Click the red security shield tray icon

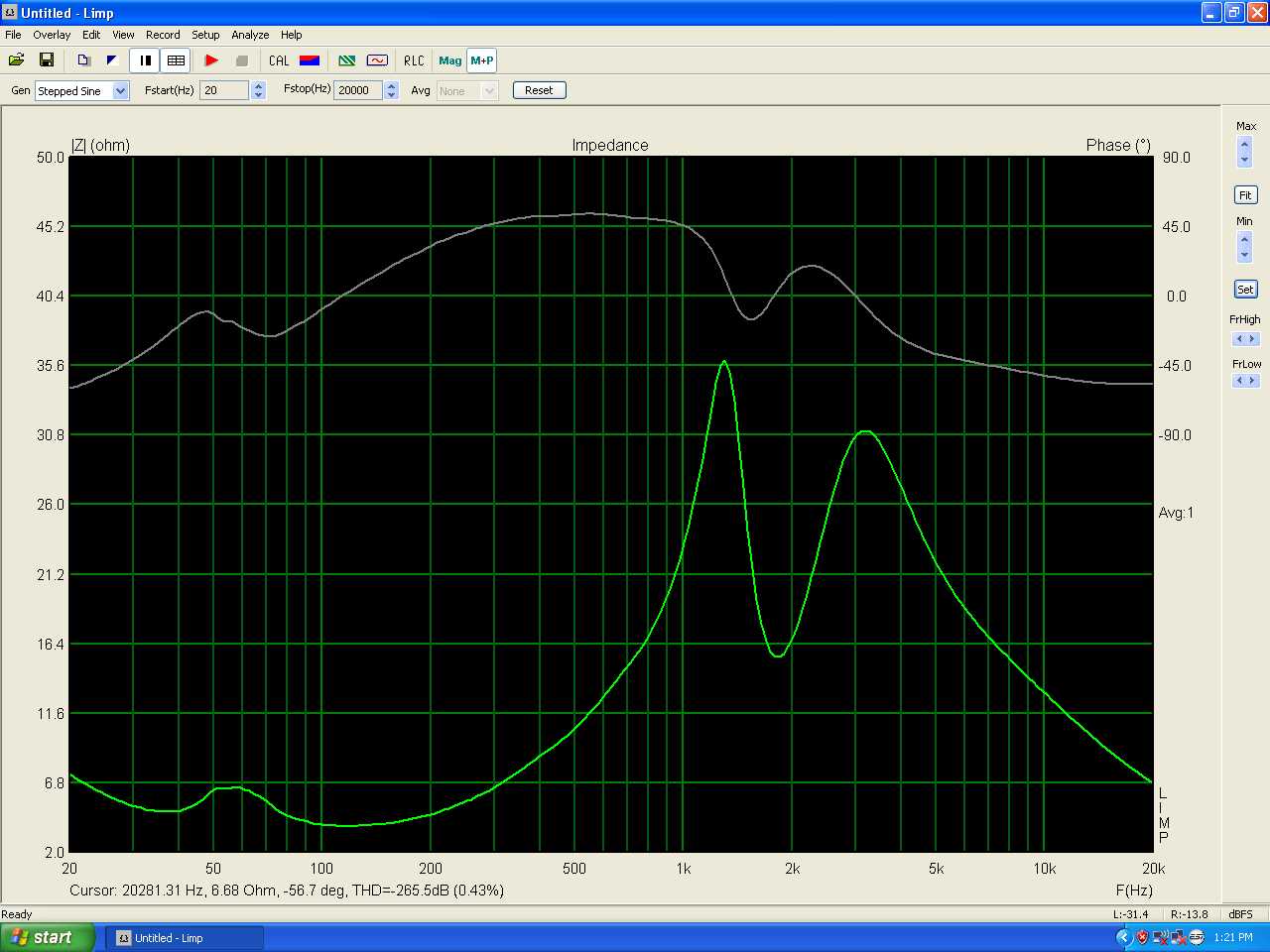click(1142, 937)
